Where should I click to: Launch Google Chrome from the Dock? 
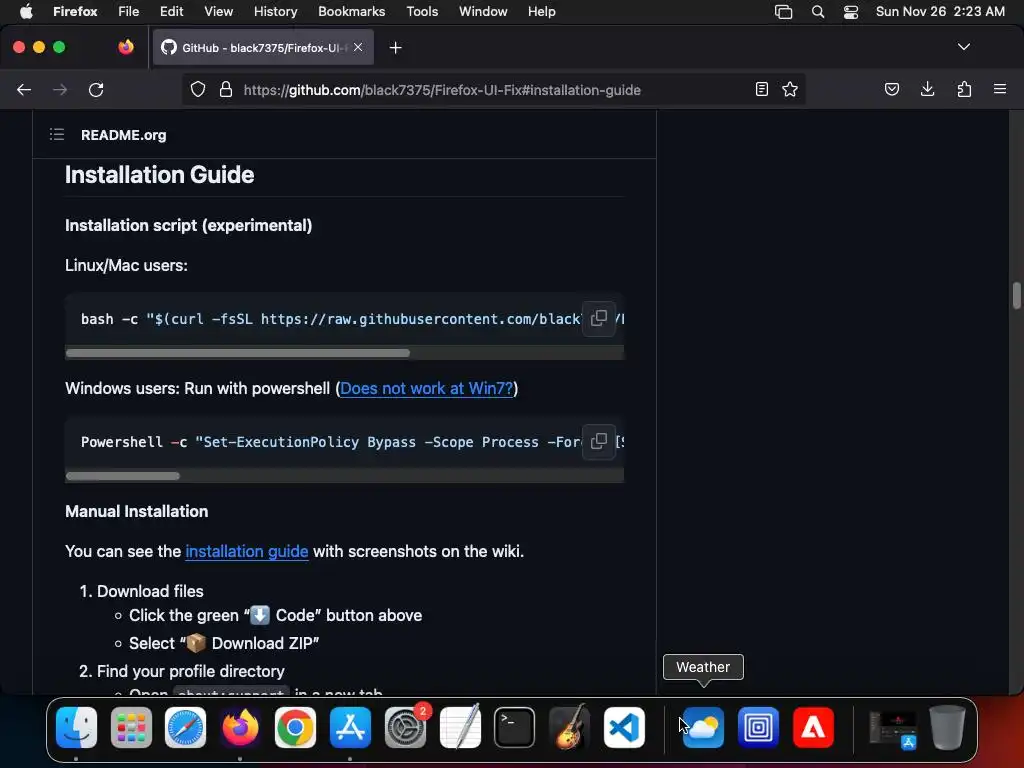pyautogui.click(x=295, y=728)
